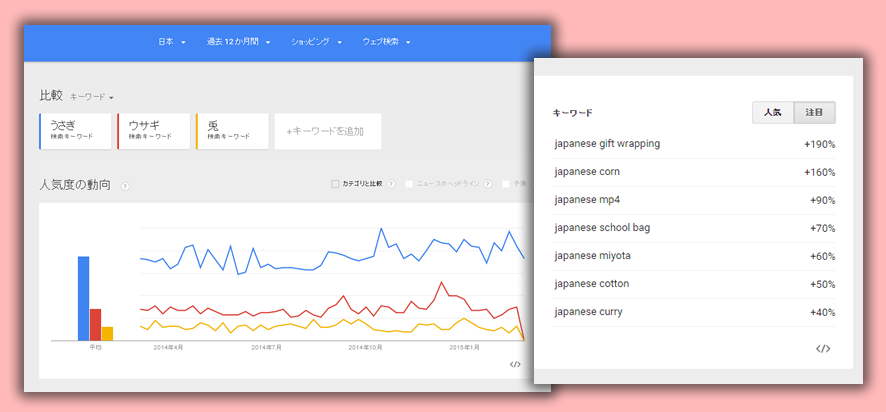Click help icon next to カテゴリと比較

[x=391, y=184]
